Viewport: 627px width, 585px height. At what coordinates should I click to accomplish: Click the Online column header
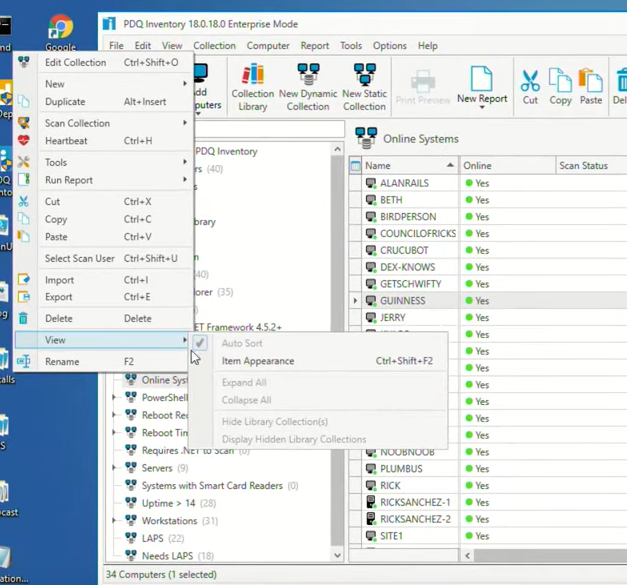[507, 165]
